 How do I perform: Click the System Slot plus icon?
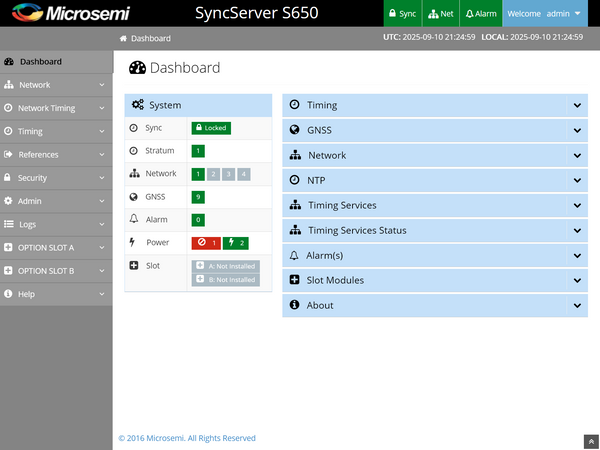(x=134, y=265)
